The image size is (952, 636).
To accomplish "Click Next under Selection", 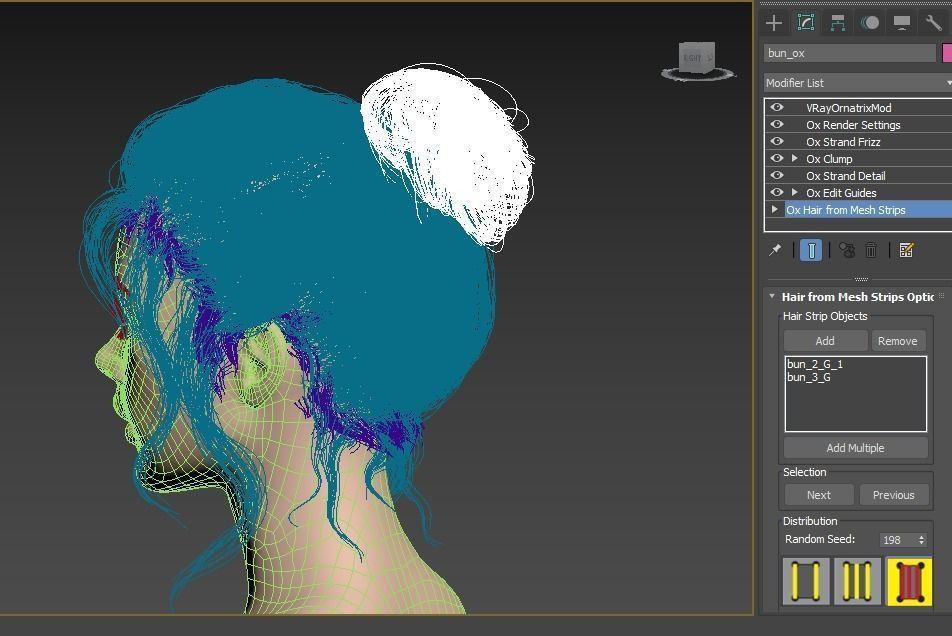I will coord(817,494).
